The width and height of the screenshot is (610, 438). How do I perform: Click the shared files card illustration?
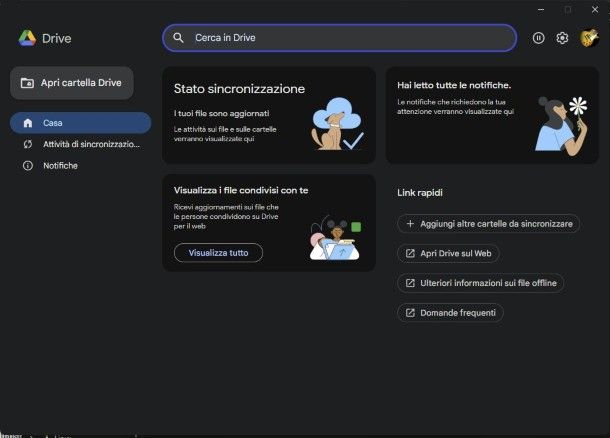tap(334, 238)
